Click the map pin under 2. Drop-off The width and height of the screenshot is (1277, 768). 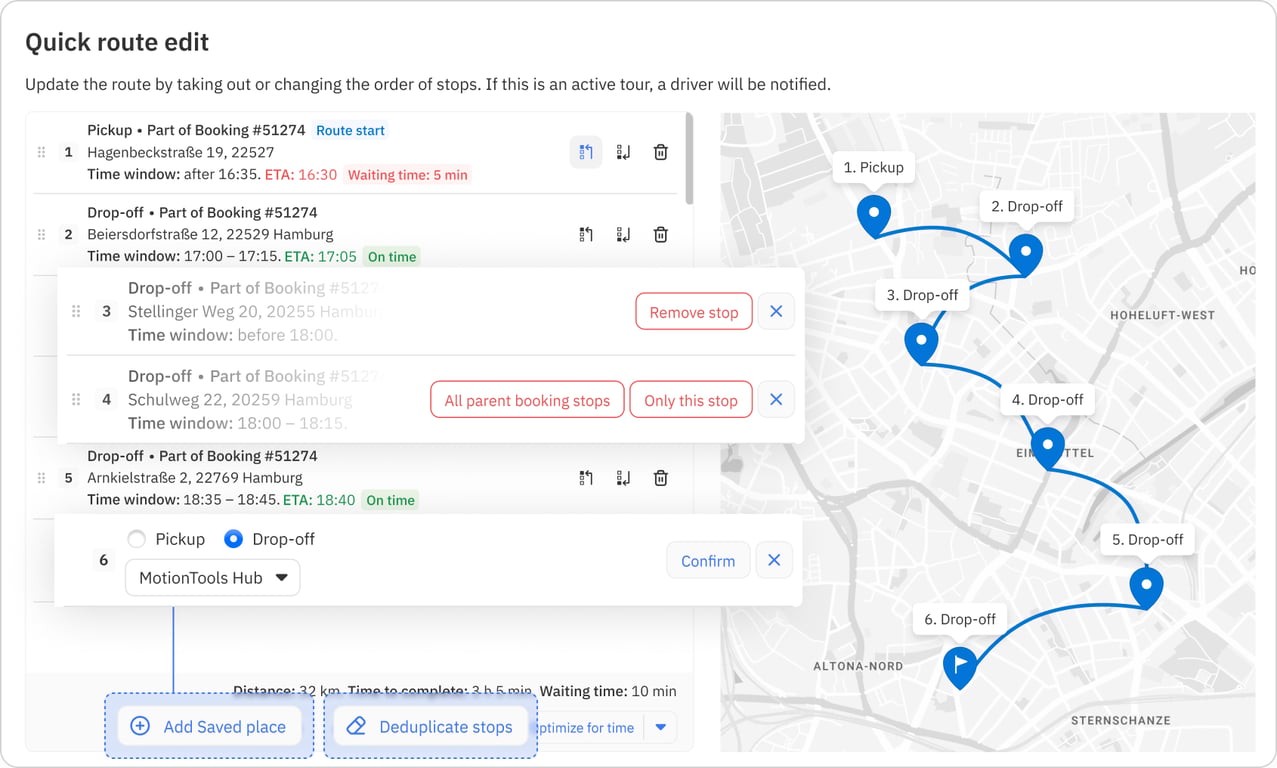[1025, 255]
